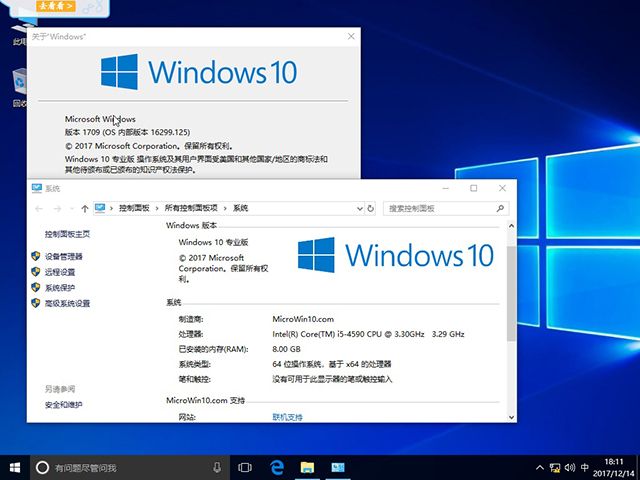Select the 版本 1709 version line
Image resolution: width=640 pixels, height=480 pixels.
click(x=127, y=132)
